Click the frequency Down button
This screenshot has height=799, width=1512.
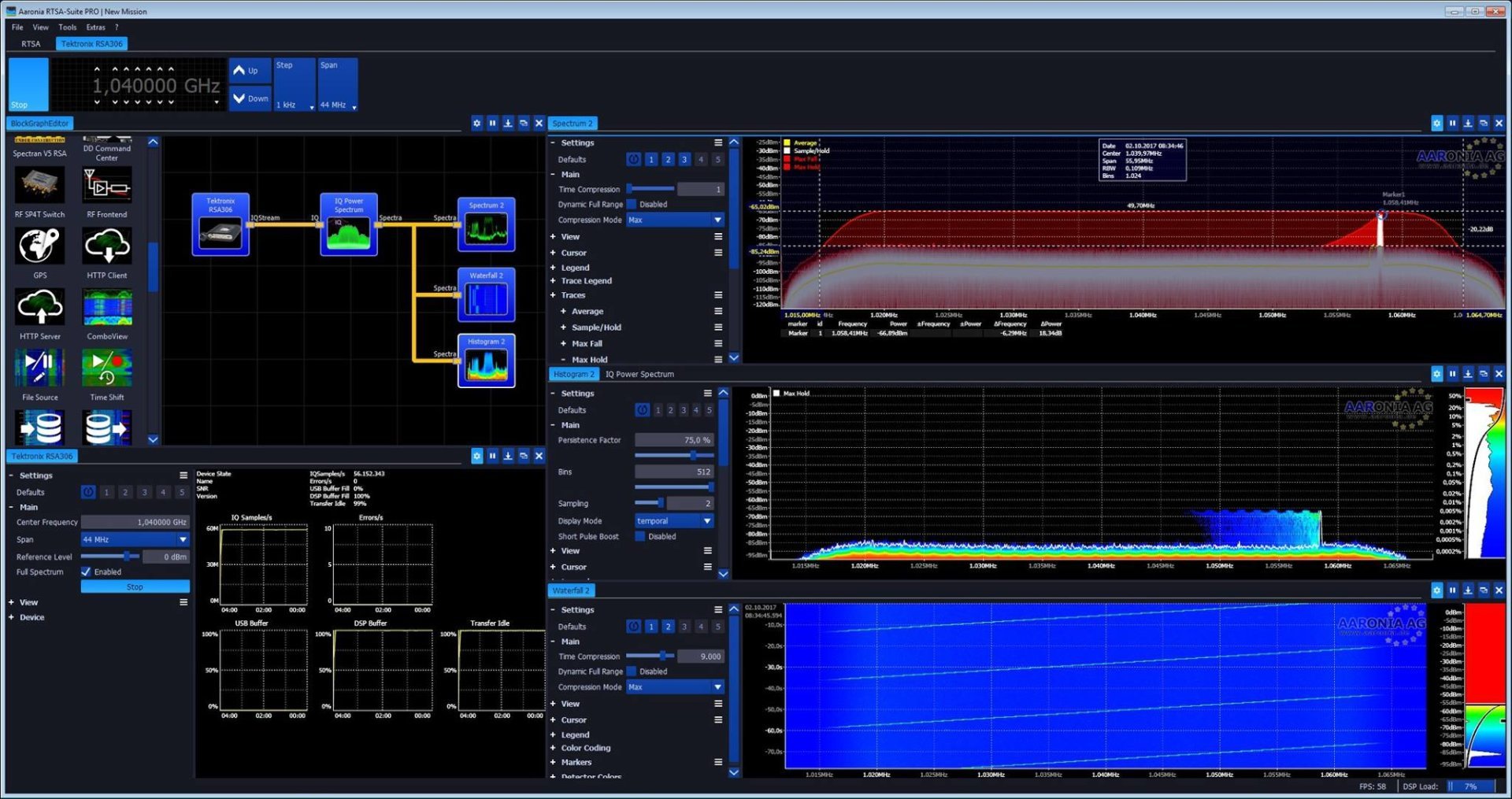point(250,98)
